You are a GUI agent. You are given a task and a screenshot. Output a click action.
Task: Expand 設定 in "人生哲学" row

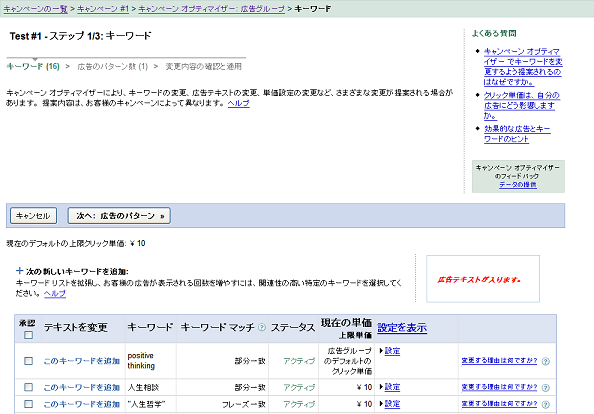coord(392,404)
